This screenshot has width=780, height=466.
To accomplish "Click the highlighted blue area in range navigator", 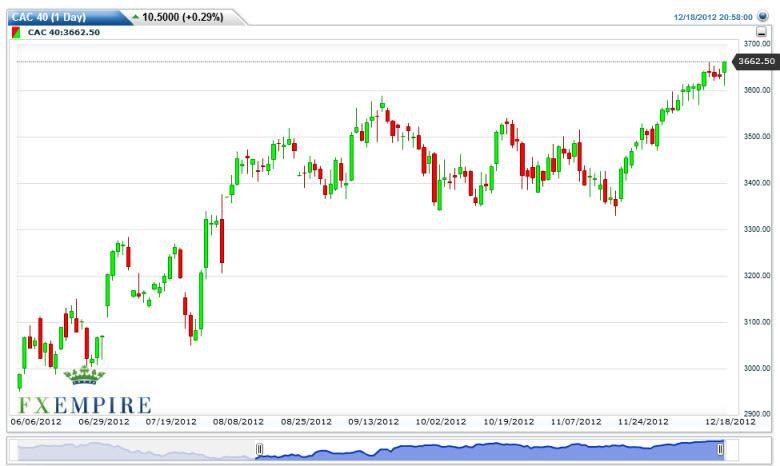I will [x=490, y=451].
